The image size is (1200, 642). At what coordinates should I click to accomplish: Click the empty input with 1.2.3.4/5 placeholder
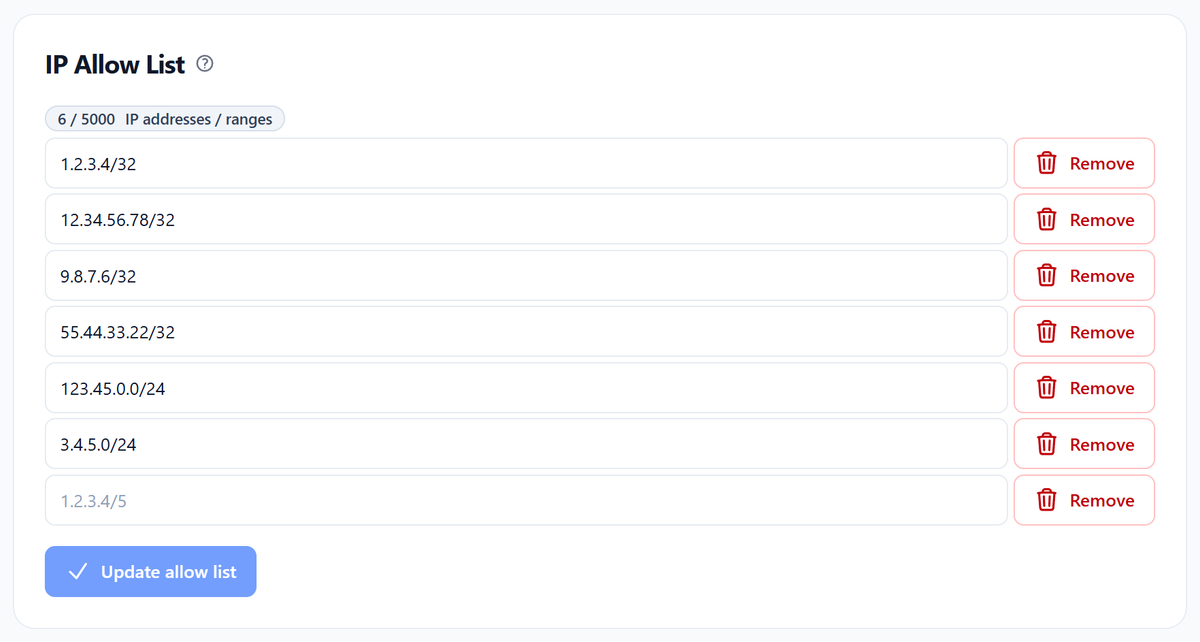(x=525, y=500)
